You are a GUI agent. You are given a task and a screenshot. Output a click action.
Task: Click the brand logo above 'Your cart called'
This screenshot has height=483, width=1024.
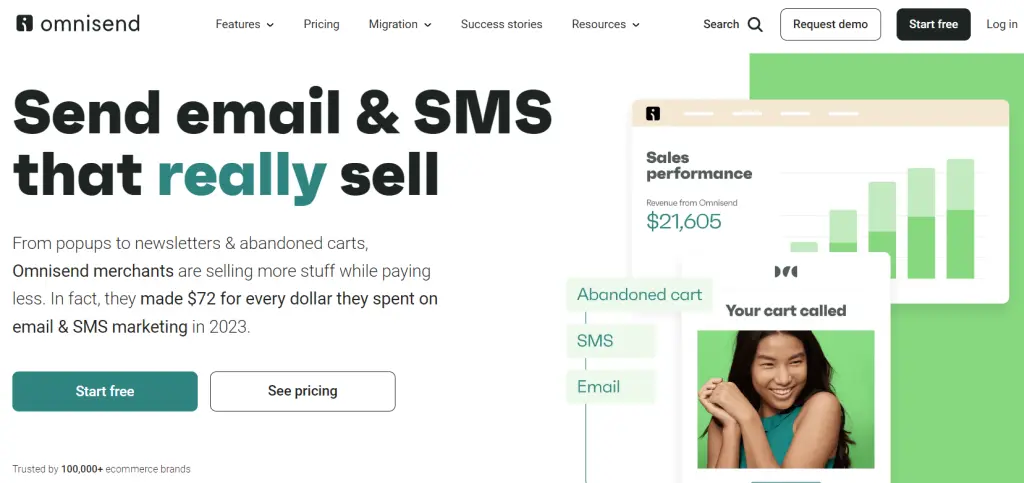click(786, 272)
